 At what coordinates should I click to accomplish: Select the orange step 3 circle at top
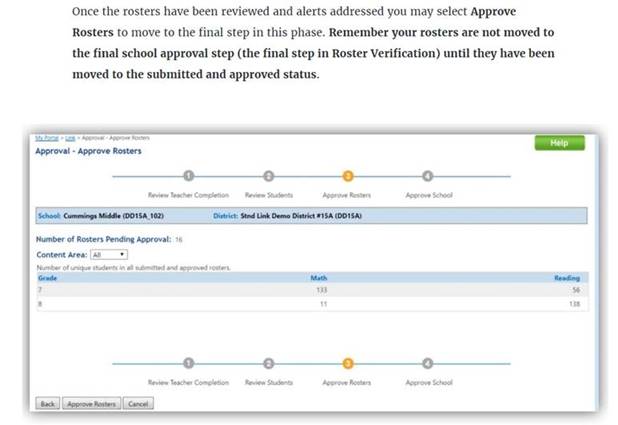tap(348, 176)
